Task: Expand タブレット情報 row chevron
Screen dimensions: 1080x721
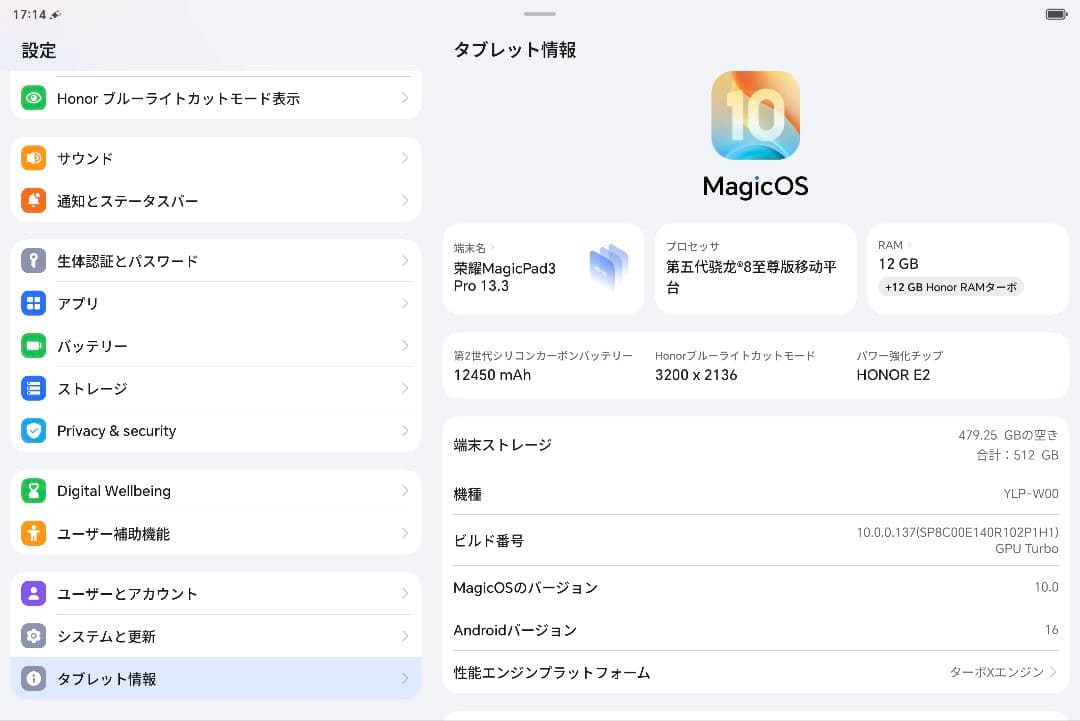Action: pyautogui.click(x=405, y=678)
